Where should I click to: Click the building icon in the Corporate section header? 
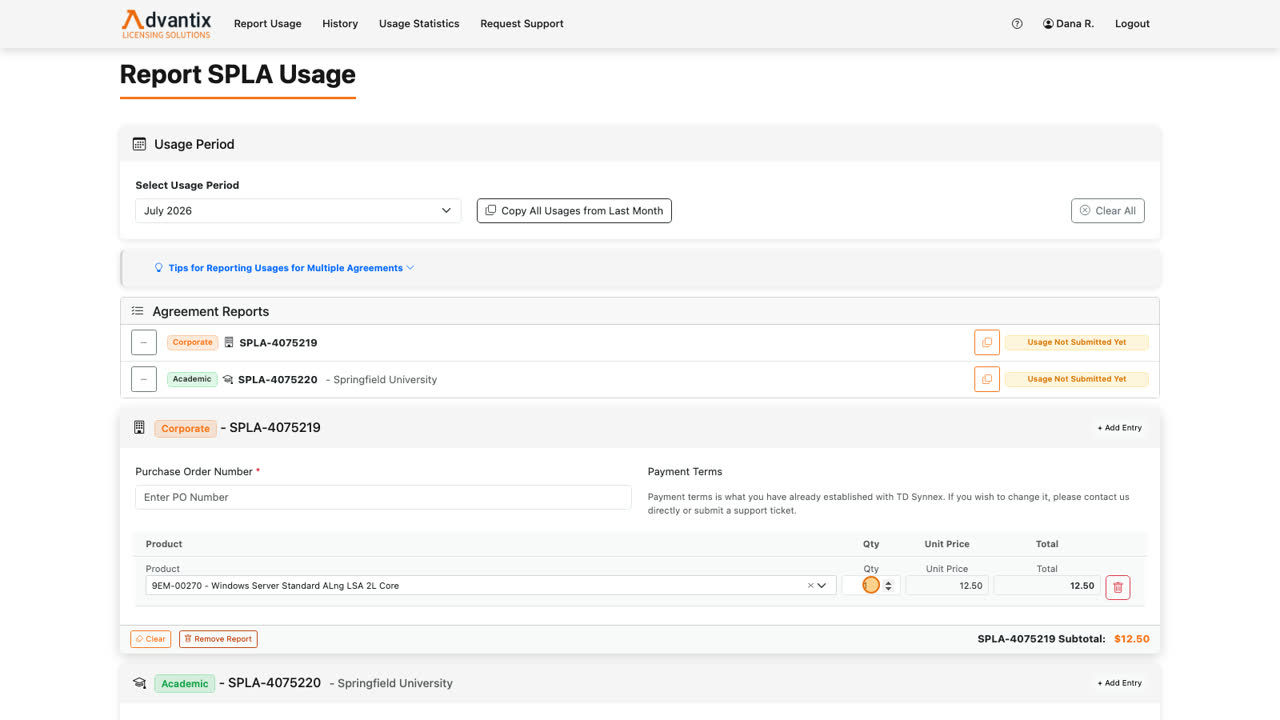click(x=139, y=428)
